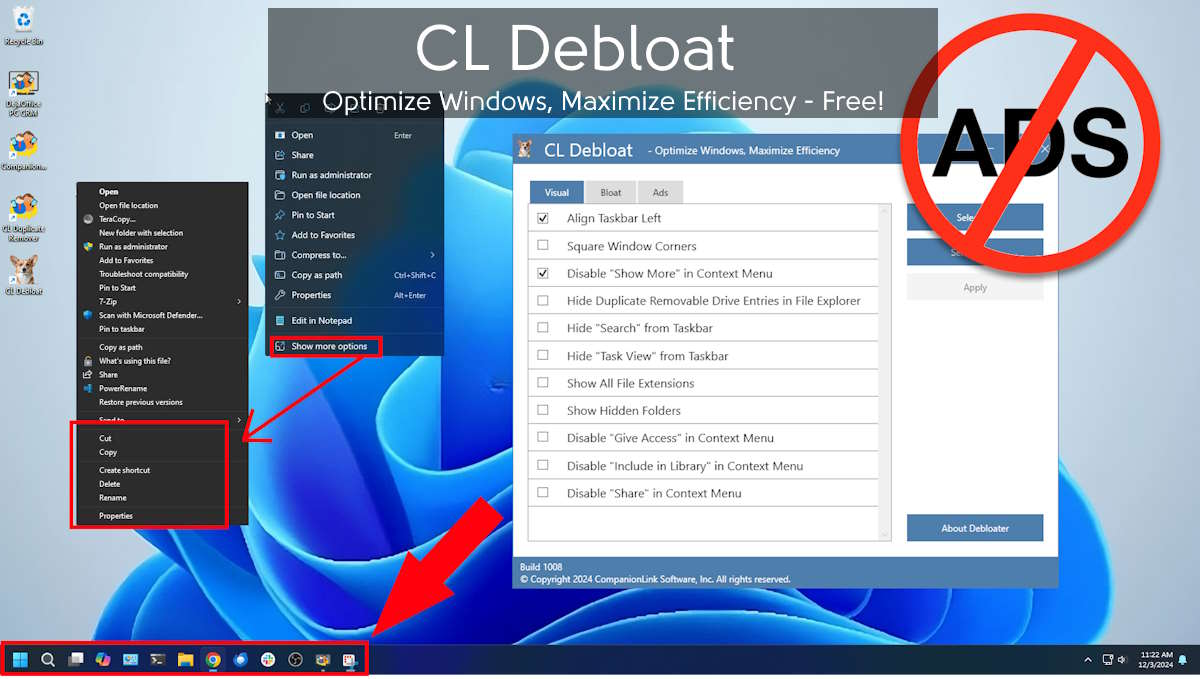This screenshot has height=679, width=1200.
Task: Open the Windows Start menu button
Action: pos(19,659)
